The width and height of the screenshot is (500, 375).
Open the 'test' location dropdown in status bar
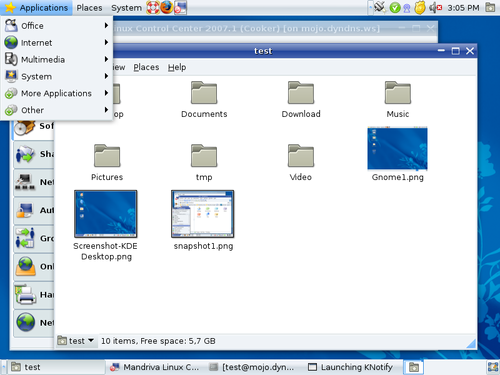click(76, 341)
